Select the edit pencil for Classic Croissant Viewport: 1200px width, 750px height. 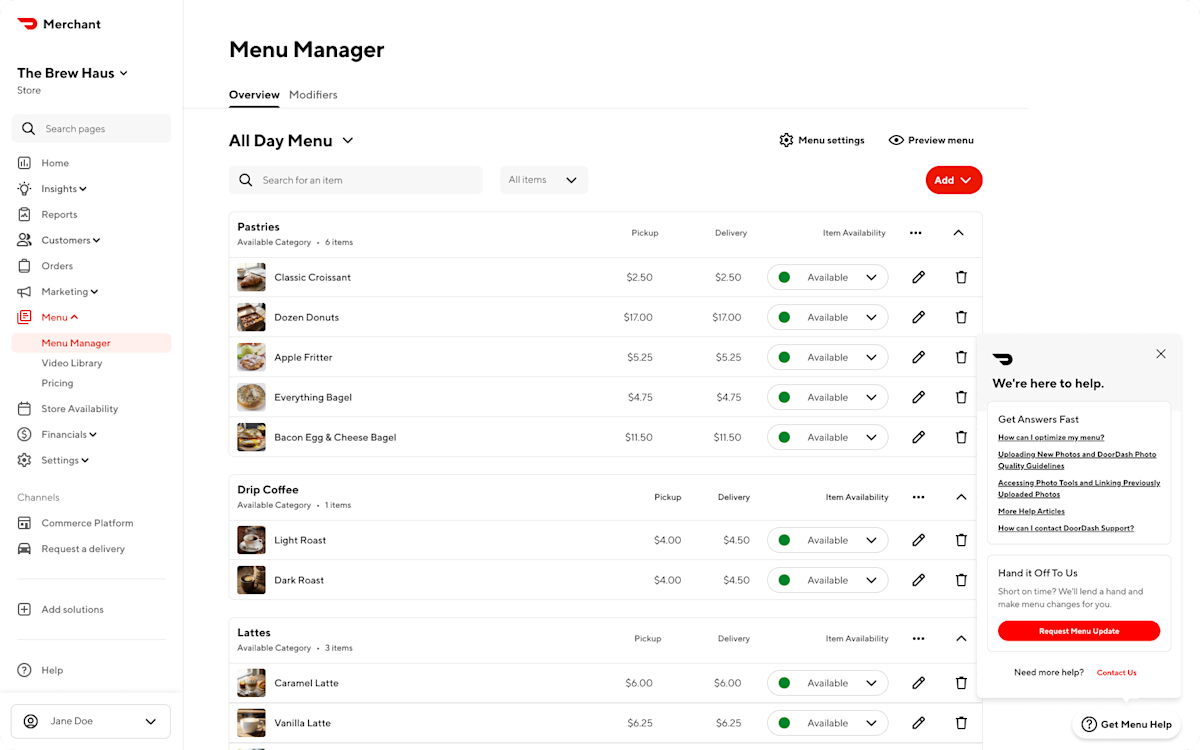click(x=918, y=277)
